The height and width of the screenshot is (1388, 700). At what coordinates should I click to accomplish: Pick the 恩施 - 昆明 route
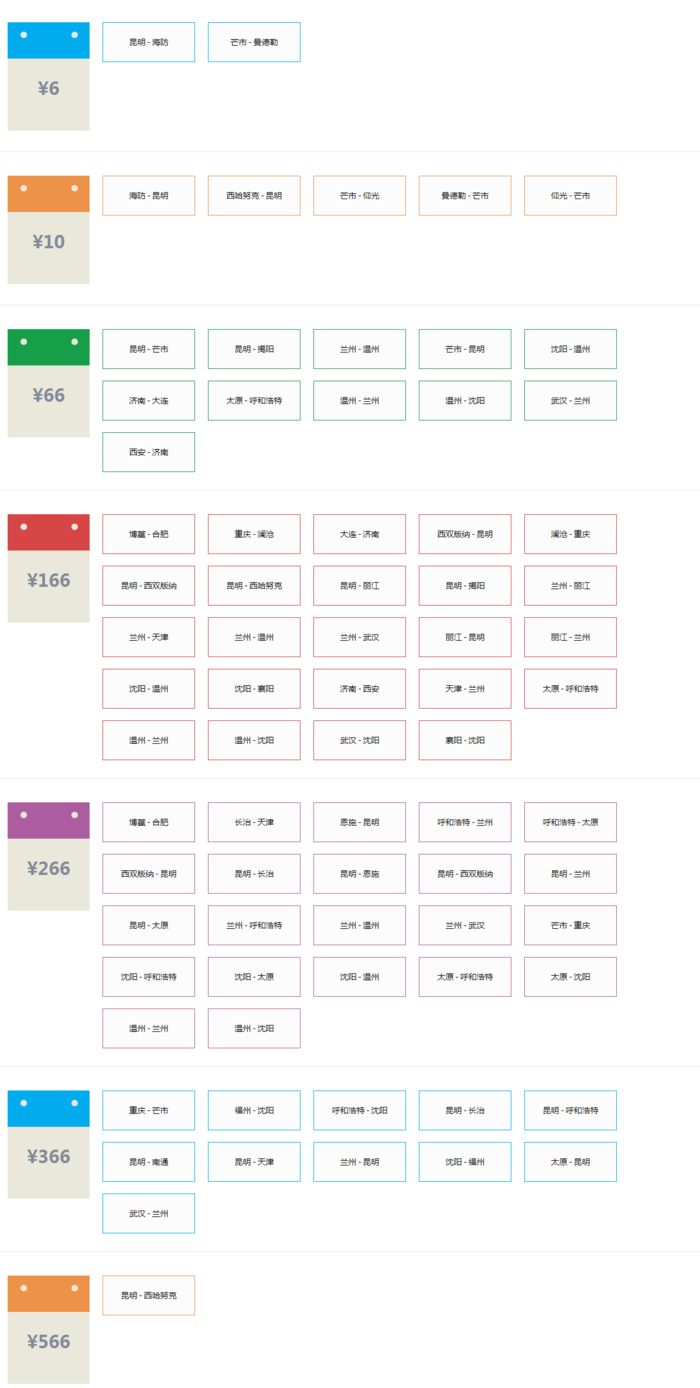tap(359, 822)
